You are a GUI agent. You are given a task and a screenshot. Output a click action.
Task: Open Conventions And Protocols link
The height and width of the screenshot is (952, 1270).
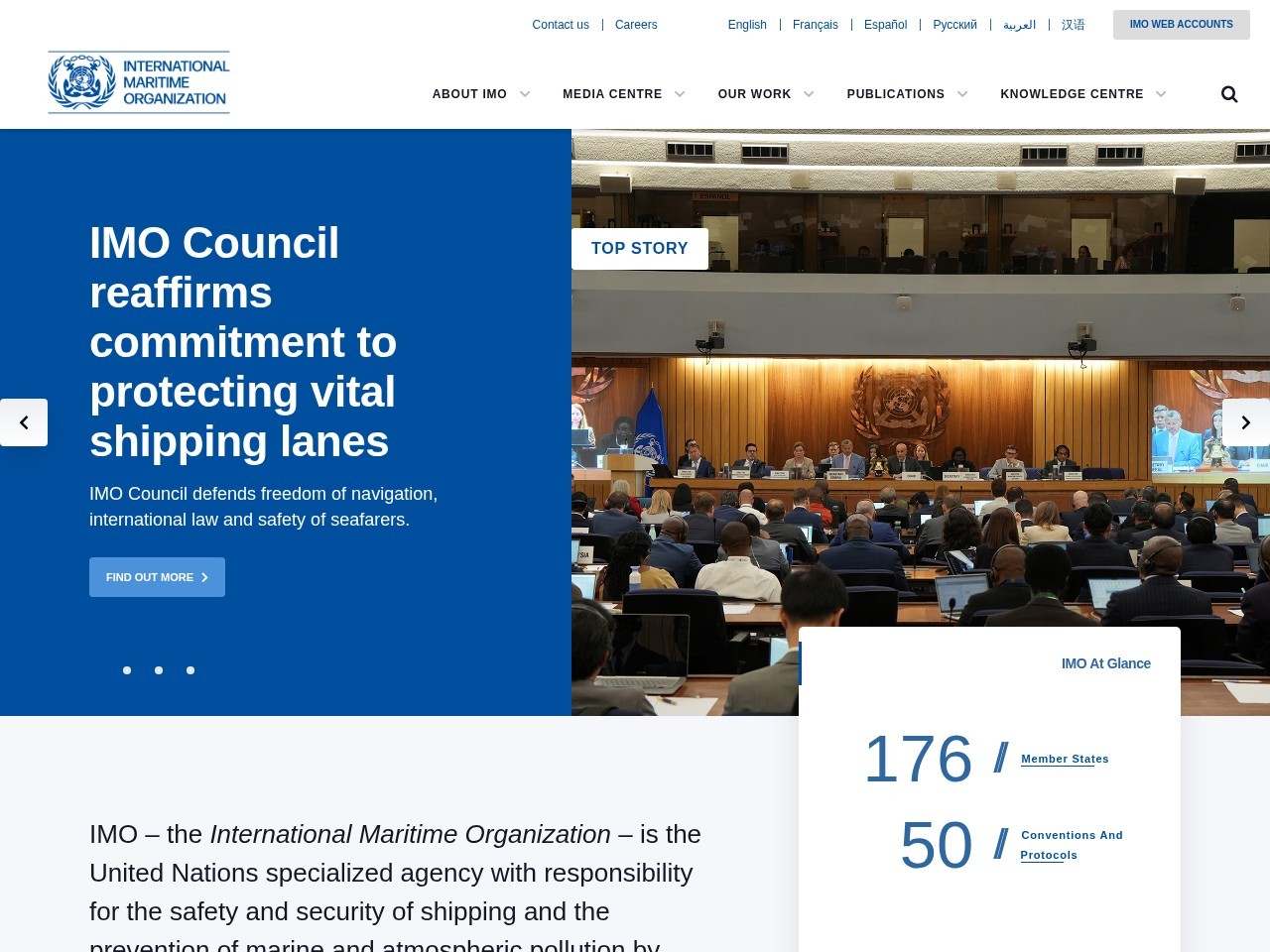pyautogui.click(x=1072, y=845)
